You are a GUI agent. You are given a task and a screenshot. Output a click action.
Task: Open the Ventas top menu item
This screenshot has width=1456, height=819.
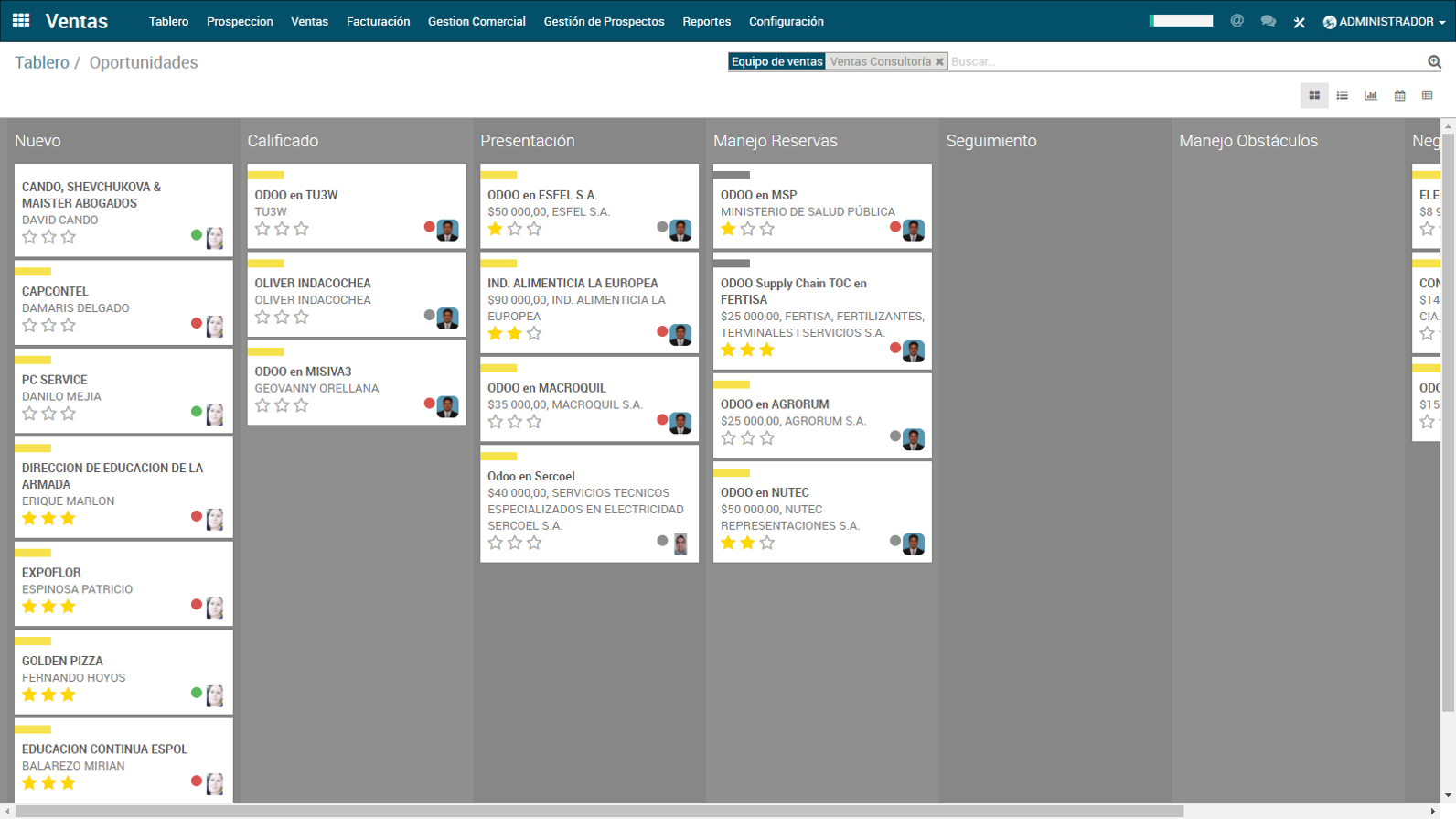309,21
